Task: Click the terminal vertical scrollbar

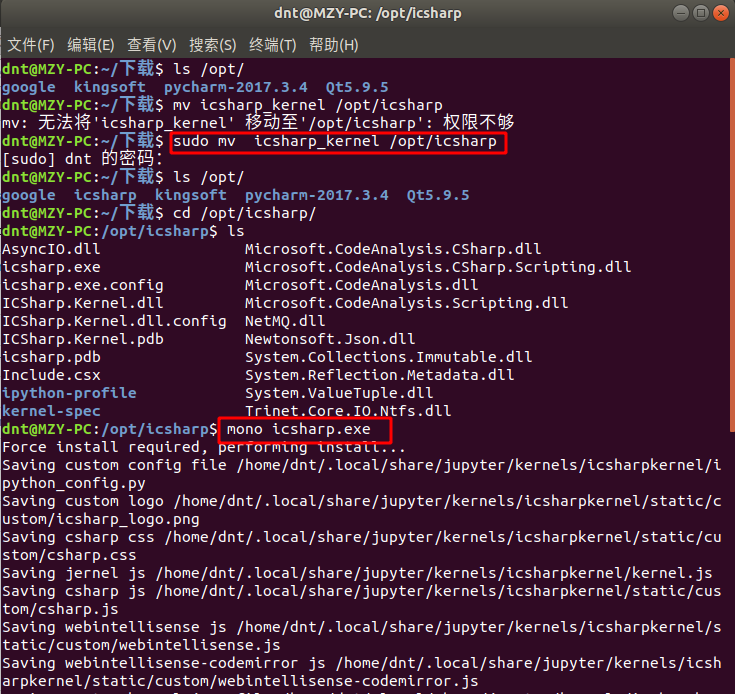Action: [732, 244]
